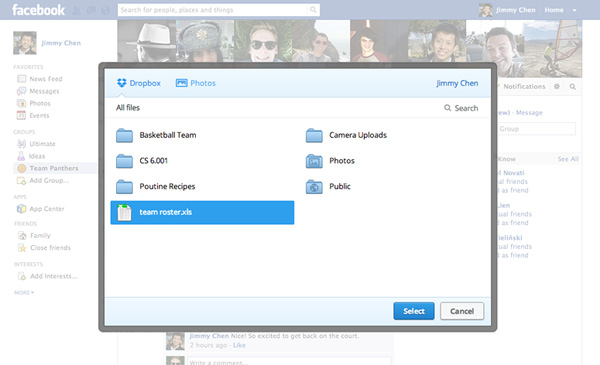Select the team roster.xls file name
The height and width of the screenshot is (365, 600).
click(x=165, y=212)
